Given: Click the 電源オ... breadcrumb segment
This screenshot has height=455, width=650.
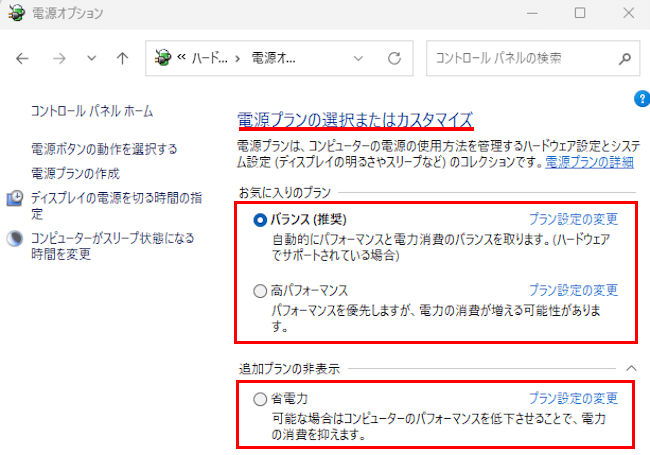Looking at the screenshot, I should tap(273, 58).
